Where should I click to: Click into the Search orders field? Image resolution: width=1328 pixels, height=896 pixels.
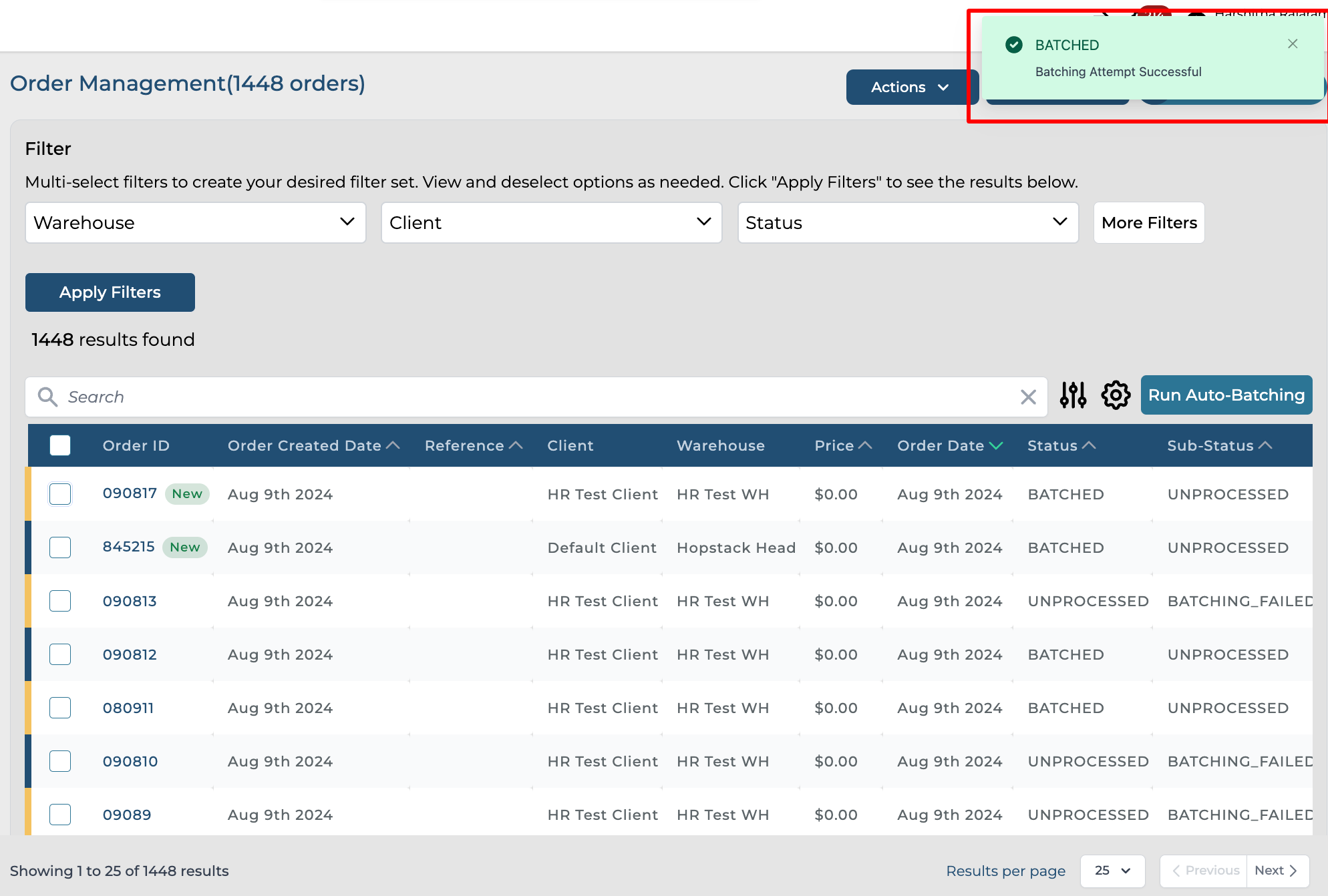point(534,397)
